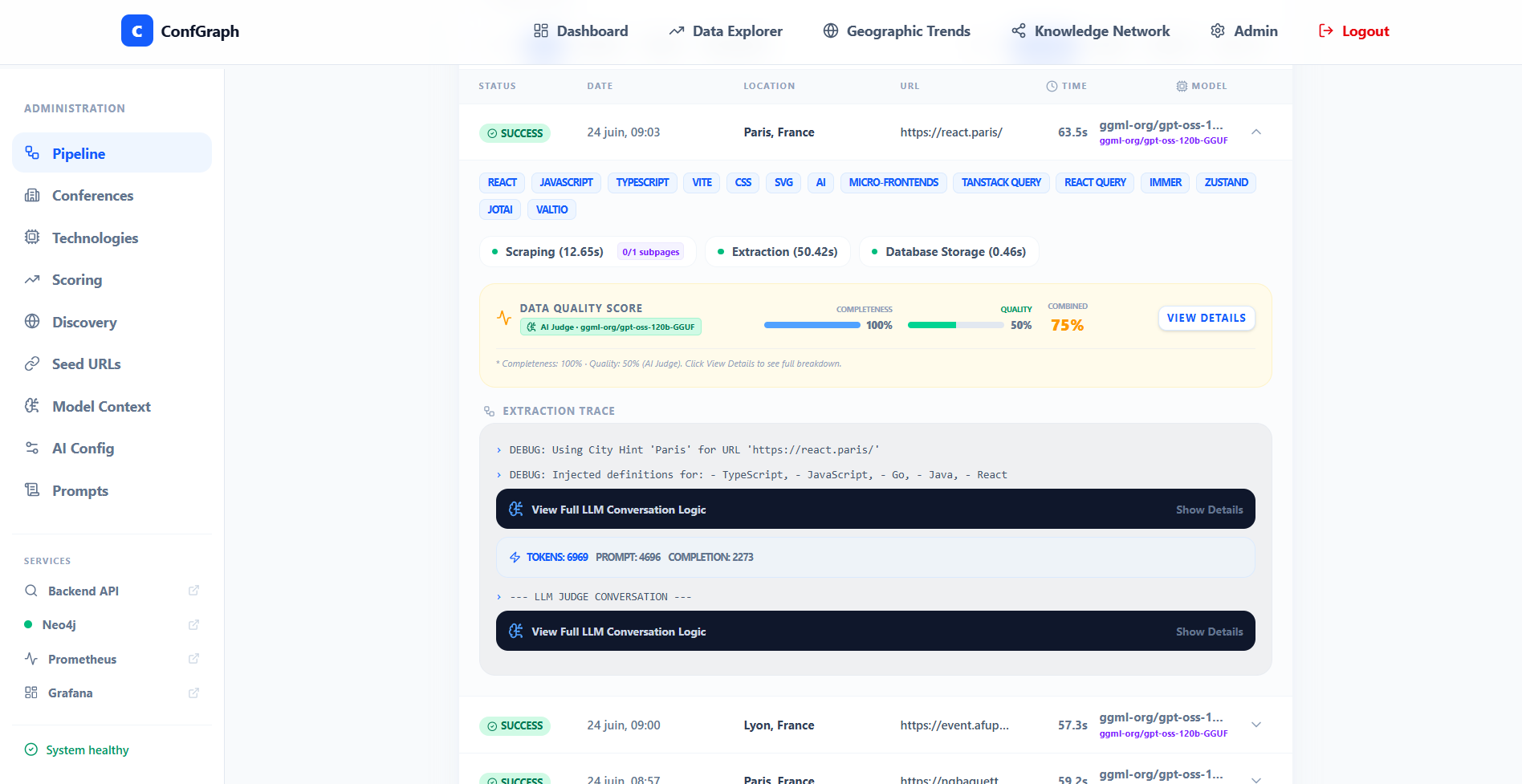This screenshot has height=784, width=1522.
Task: Log out via the Logout link
Action: (x=1353, y=31)
